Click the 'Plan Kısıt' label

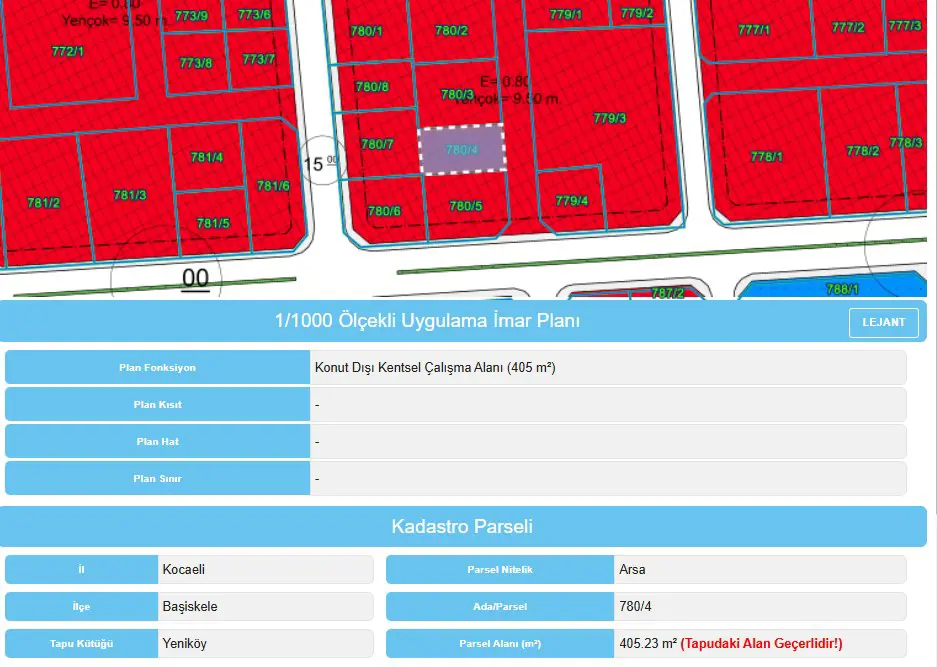coord(157,405)
